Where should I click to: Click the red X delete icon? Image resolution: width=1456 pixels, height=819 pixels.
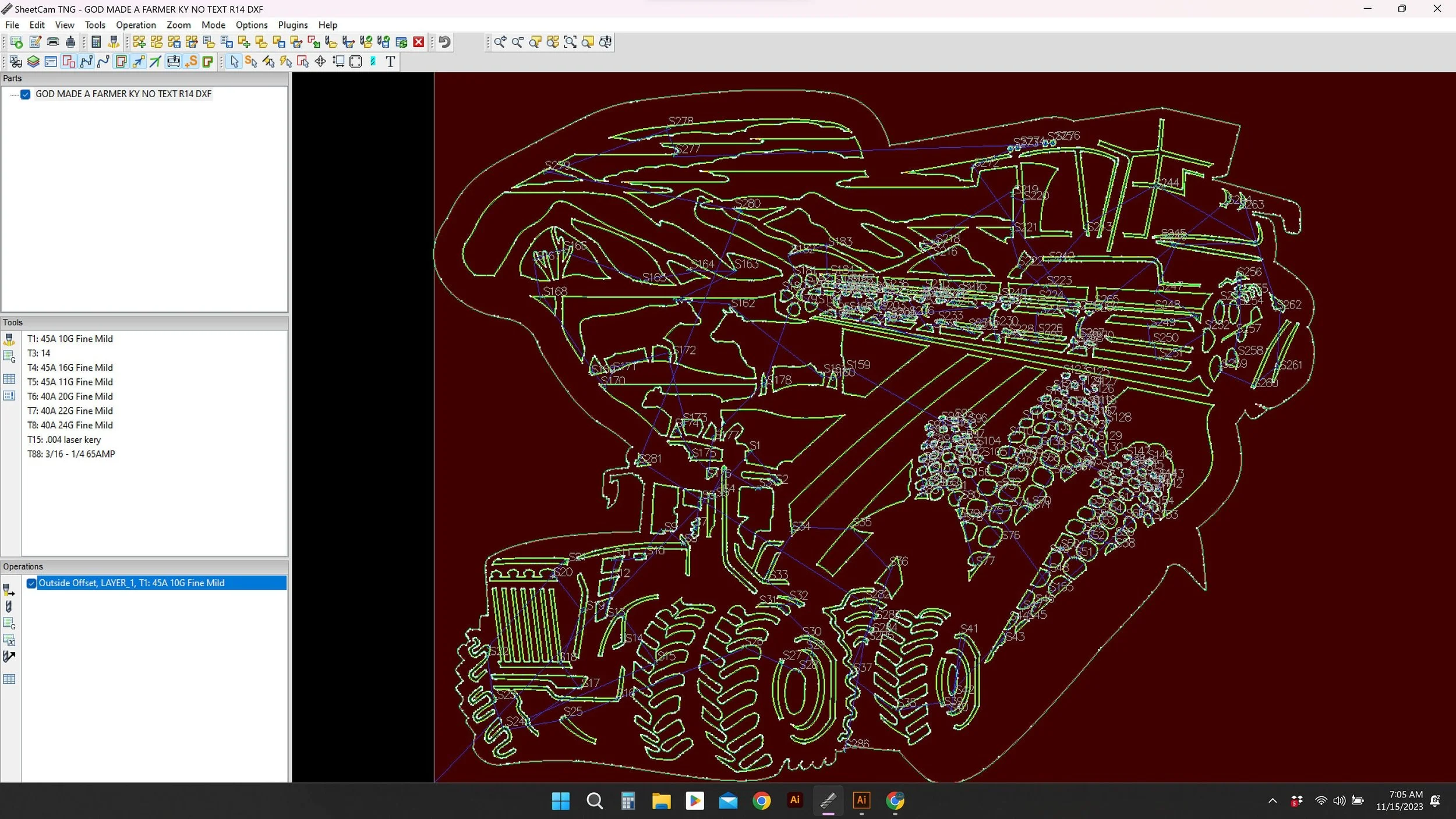tap(418, 42)
